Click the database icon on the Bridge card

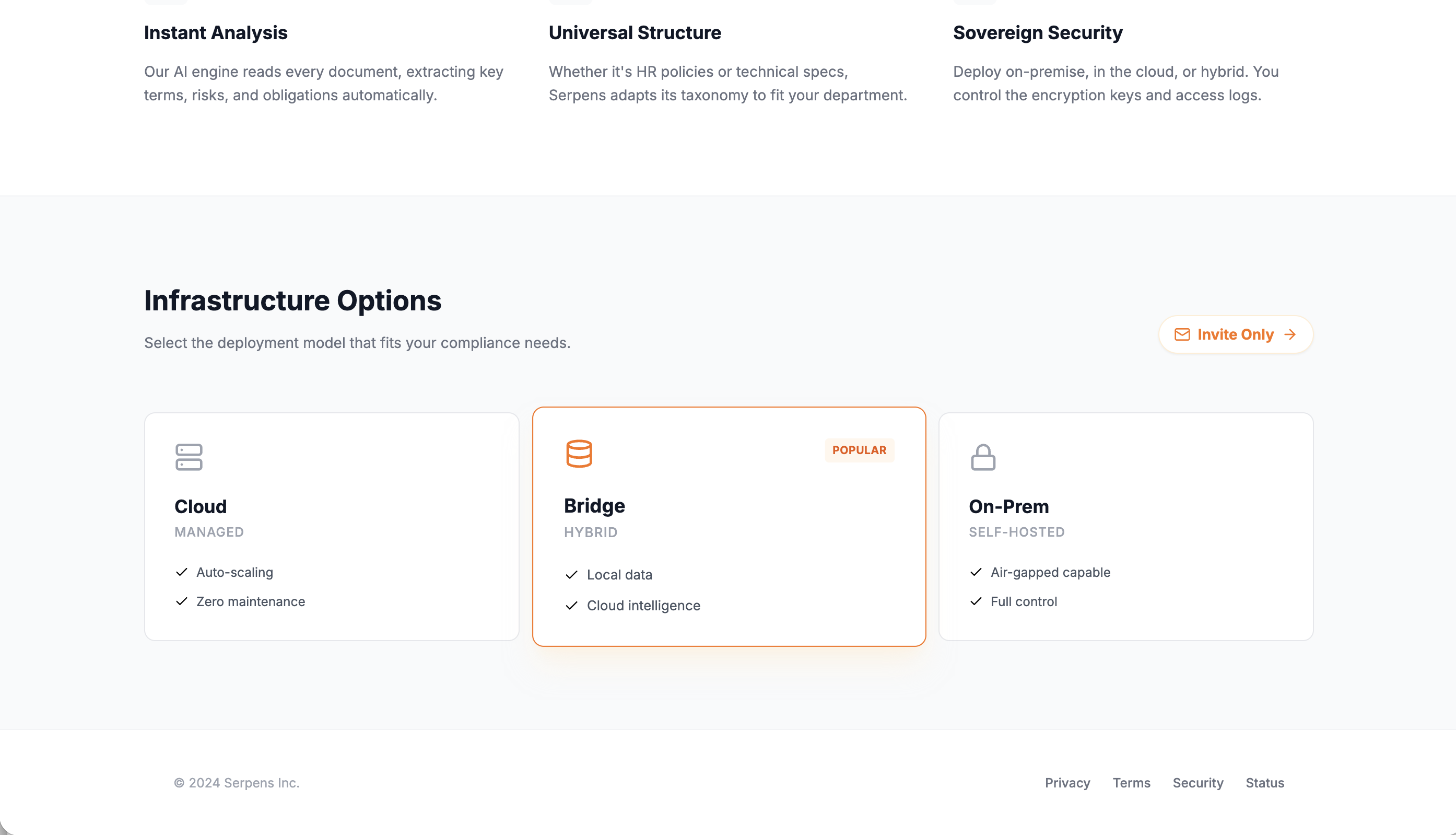579,453
